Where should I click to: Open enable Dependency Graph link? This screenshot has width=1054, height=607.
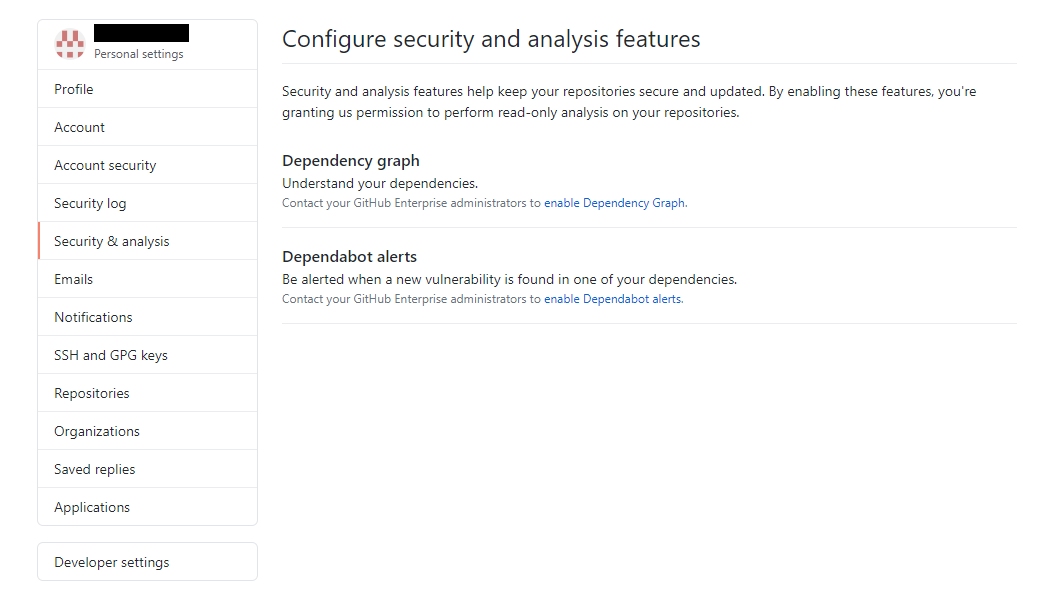pyautogui.click(x=614, y=202)
